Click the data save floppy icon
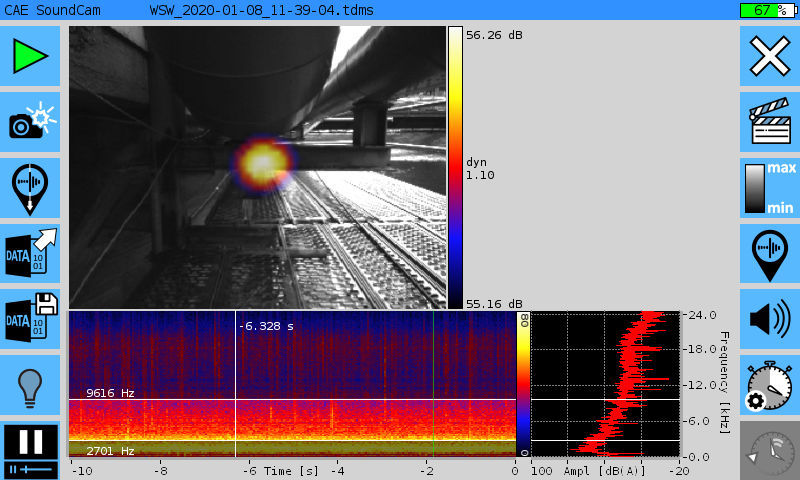The image size is (800, 480). coord(30,319)
